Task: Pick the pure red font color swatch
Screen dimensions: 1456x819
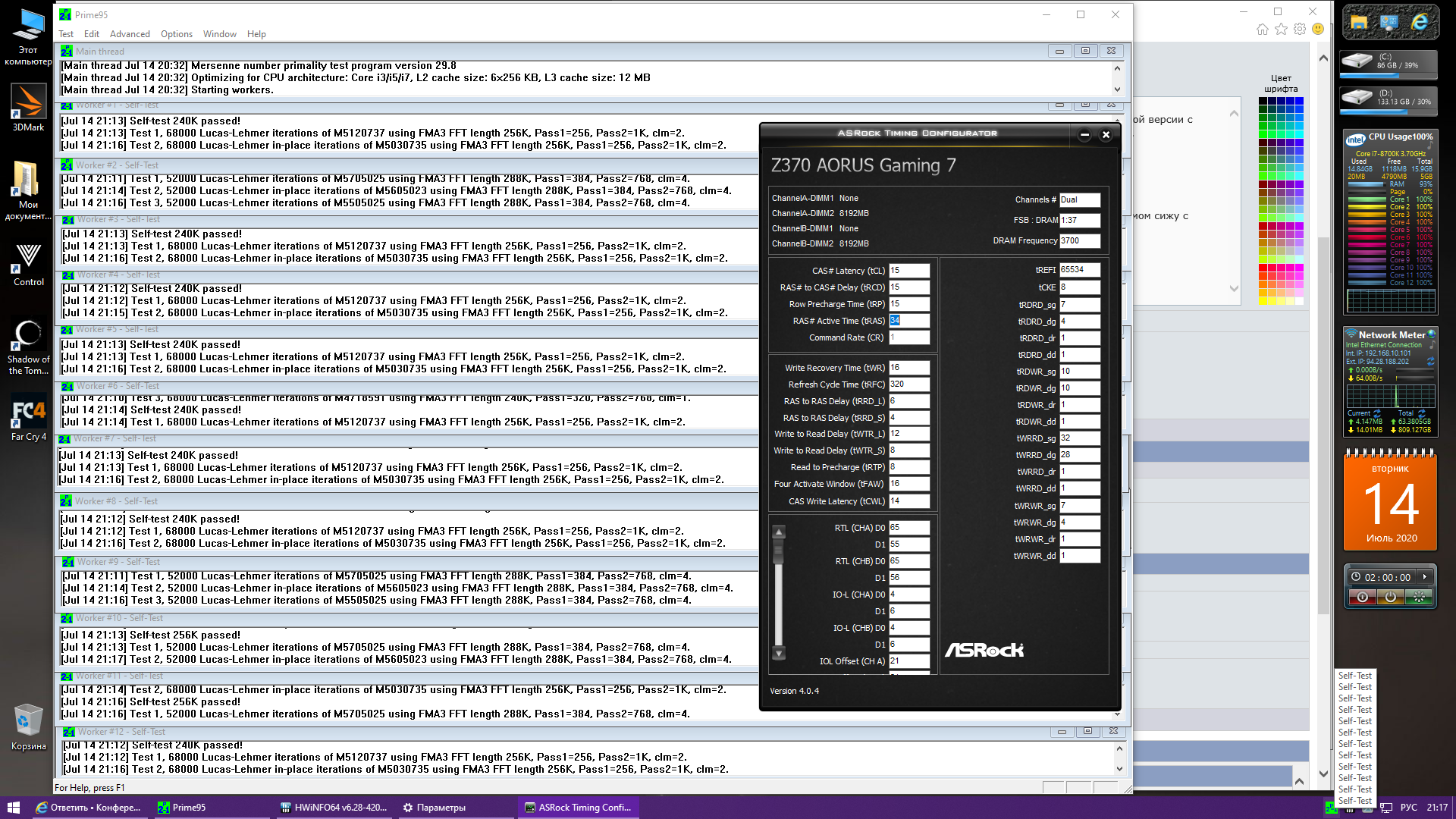Action: pos(1263,268)
